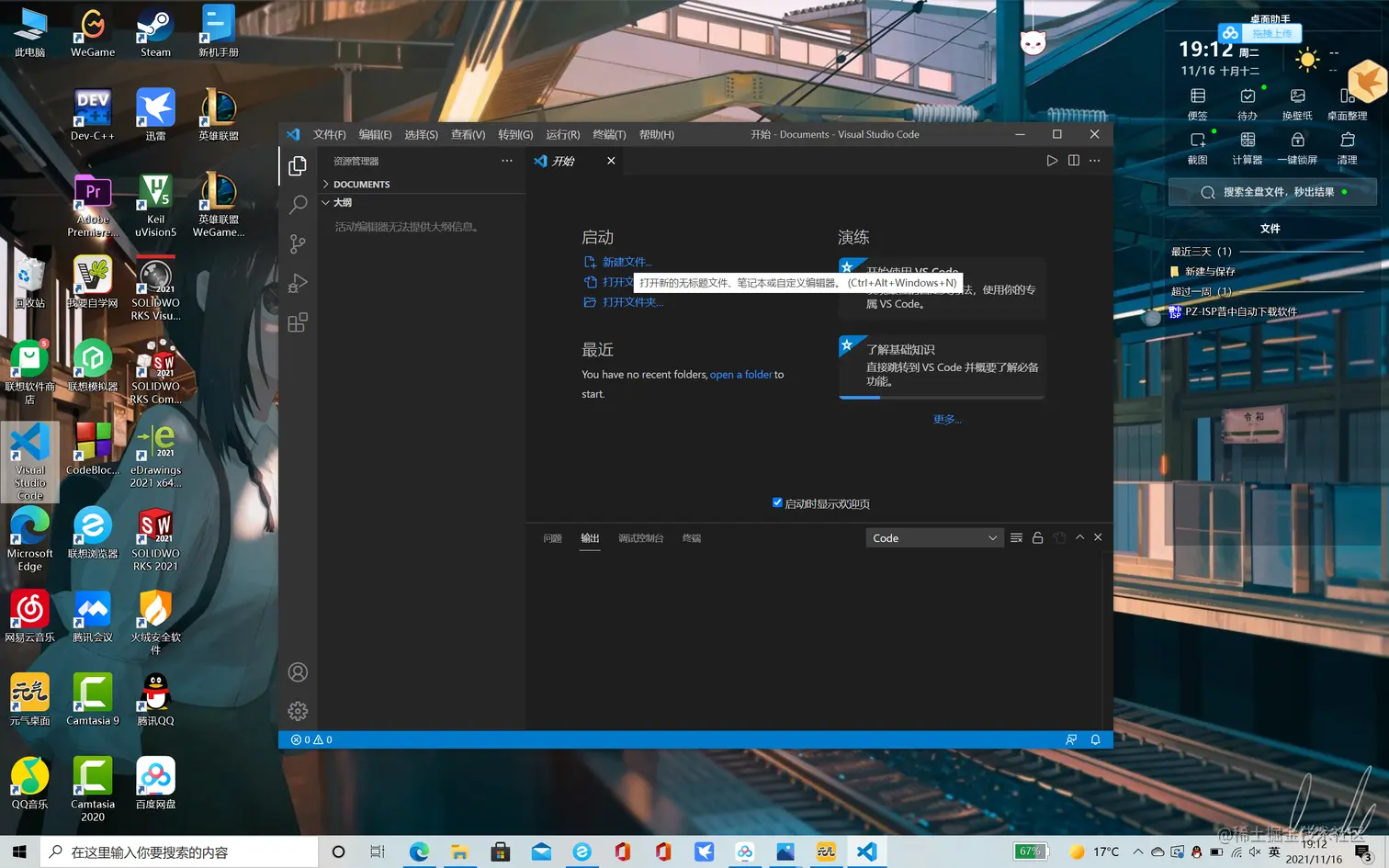
Task: Close the 开始 welcome tab
Action: (611, 161)
